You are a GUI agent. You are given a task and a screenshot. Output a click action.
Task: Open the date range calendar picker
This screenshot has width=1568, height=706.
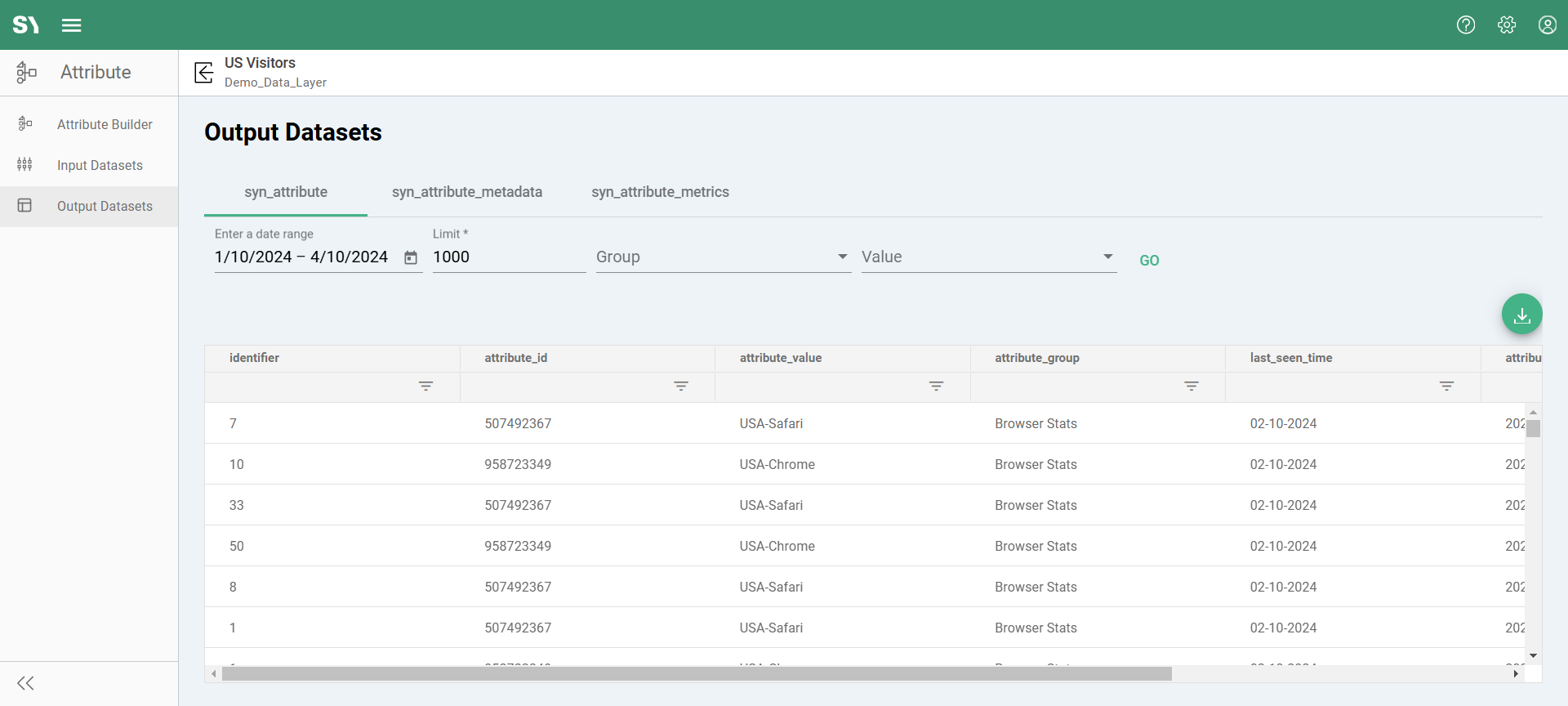coord(411,258)
